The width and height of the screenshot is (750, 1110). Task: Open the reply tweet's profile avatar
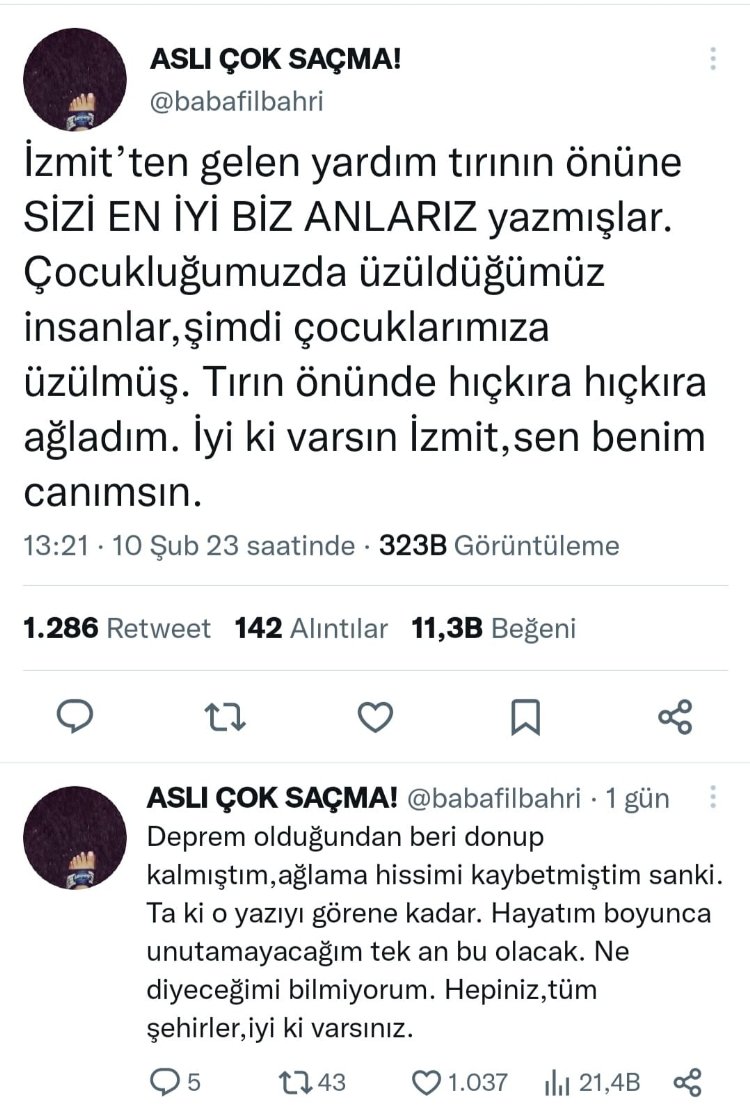75,837
